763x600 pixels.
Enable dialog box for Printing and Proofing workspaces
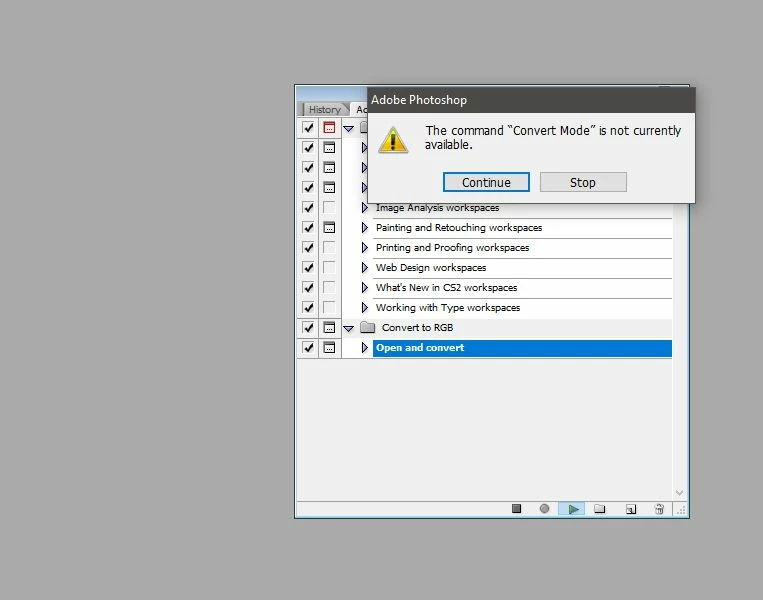[x=329, y=247]
